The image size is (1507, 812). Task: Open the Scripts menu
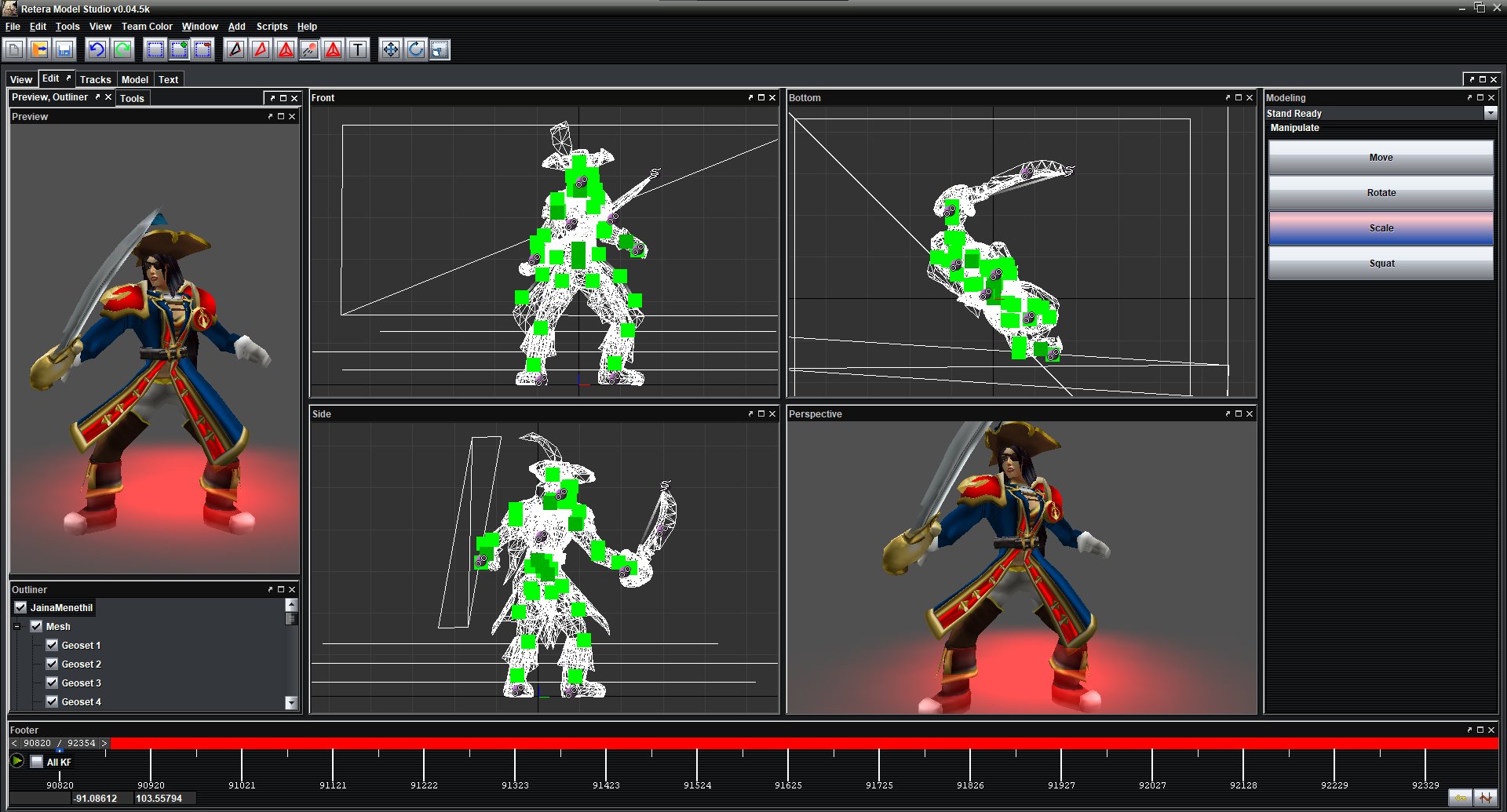pyautogui.click(x=272, y=27)
